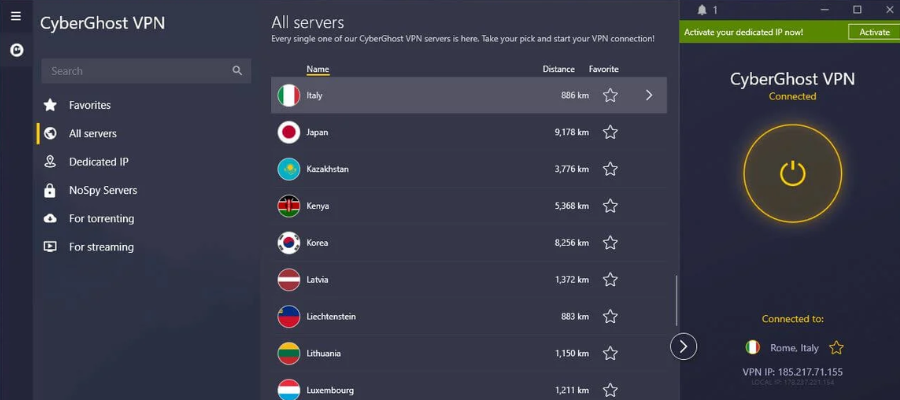Screen dimensions: 900x400
Task: Favorite Kenya with its star
Action: (610, 206)
